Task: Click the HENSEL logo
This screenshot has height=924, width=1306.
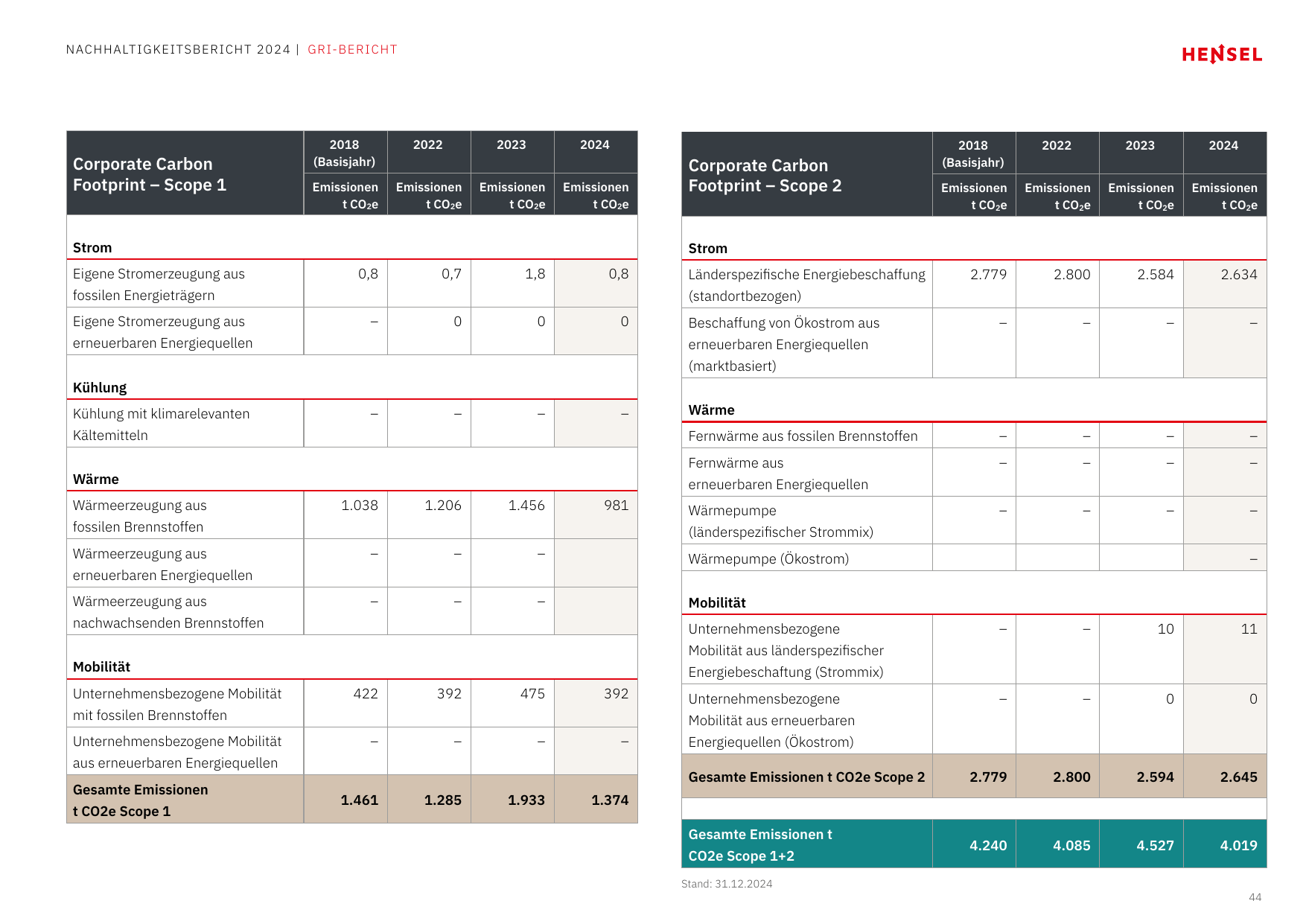Action: point(1222,54)
